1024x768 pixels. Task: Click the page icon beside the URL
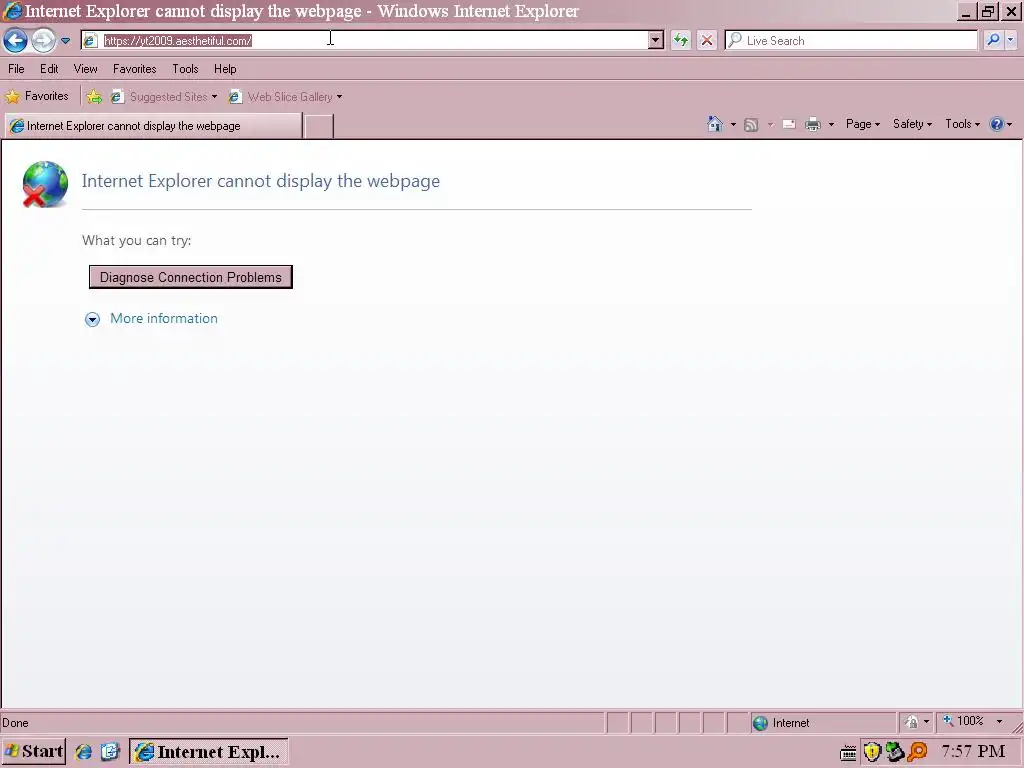[x=91, y=40]
